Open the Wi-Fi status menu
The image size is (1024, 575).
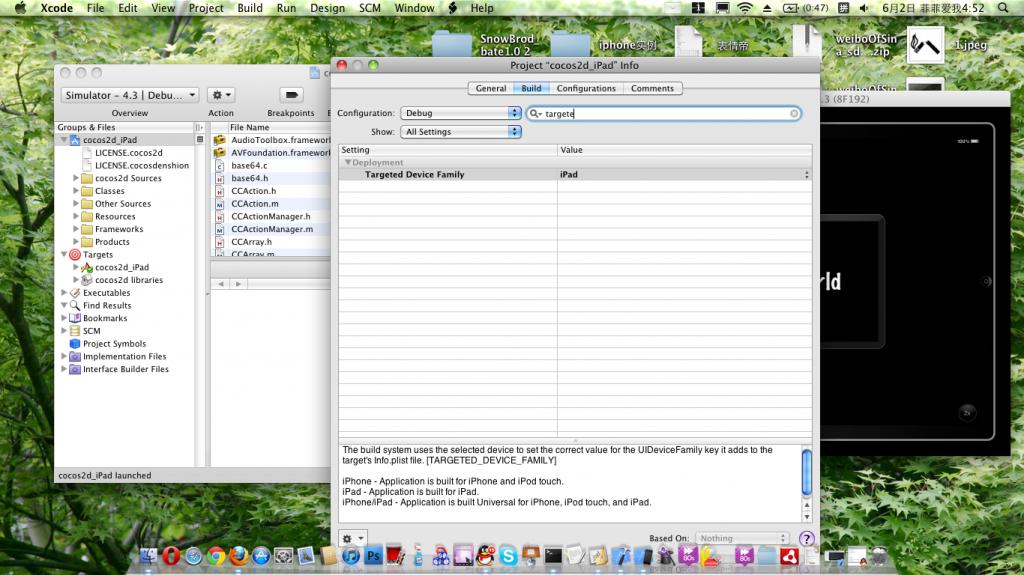(x=744, y=8)
